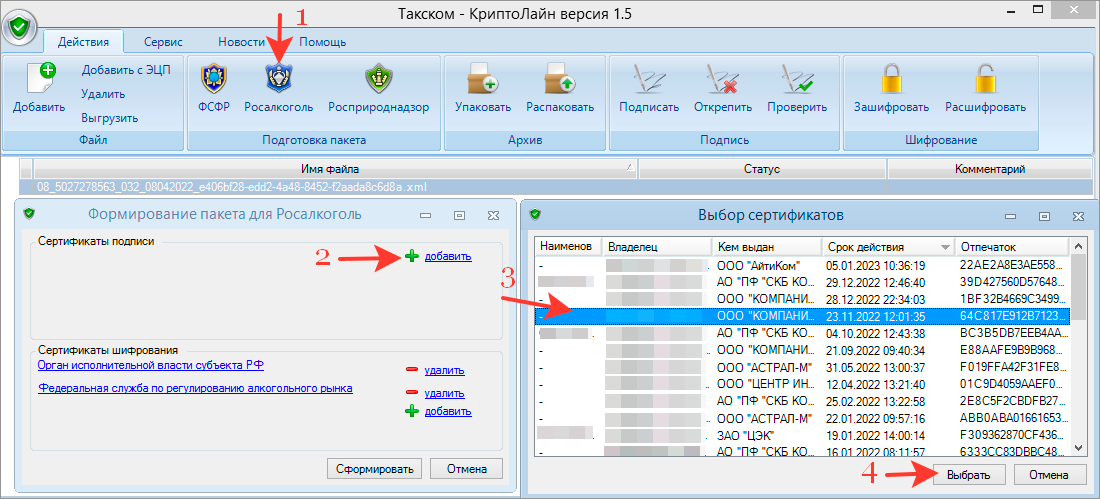Screen dimensions: 1100x499
Task: Click the Добавить file icon
Action: coord(41,78)
